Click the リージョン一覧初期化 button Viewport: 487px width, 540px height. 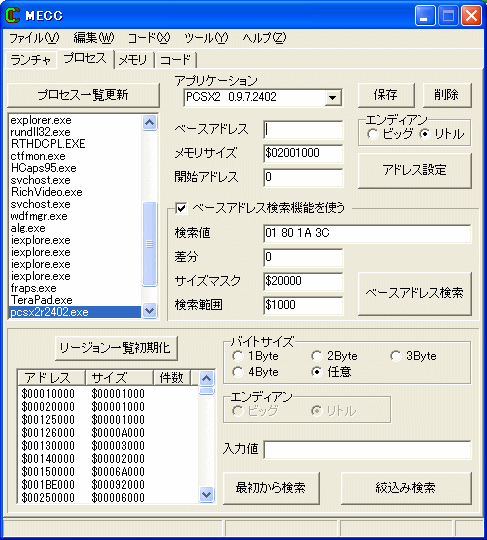[116, 348]
